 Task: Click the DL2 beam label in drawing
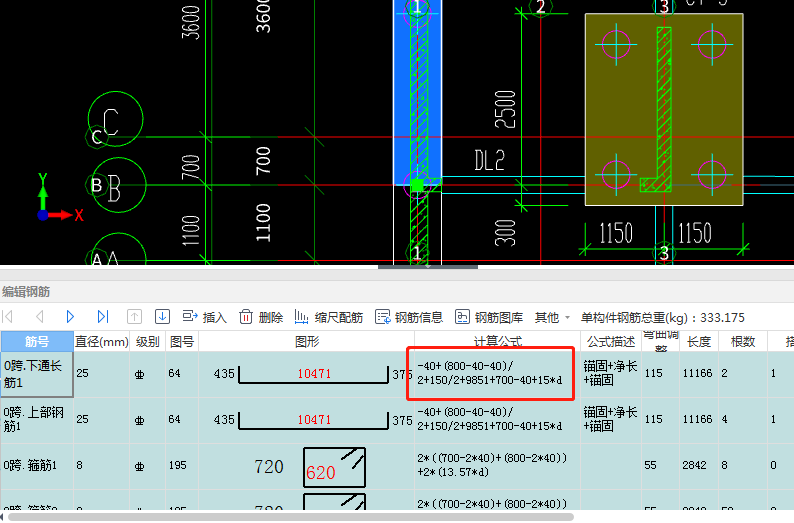click(x=489, y=160)
